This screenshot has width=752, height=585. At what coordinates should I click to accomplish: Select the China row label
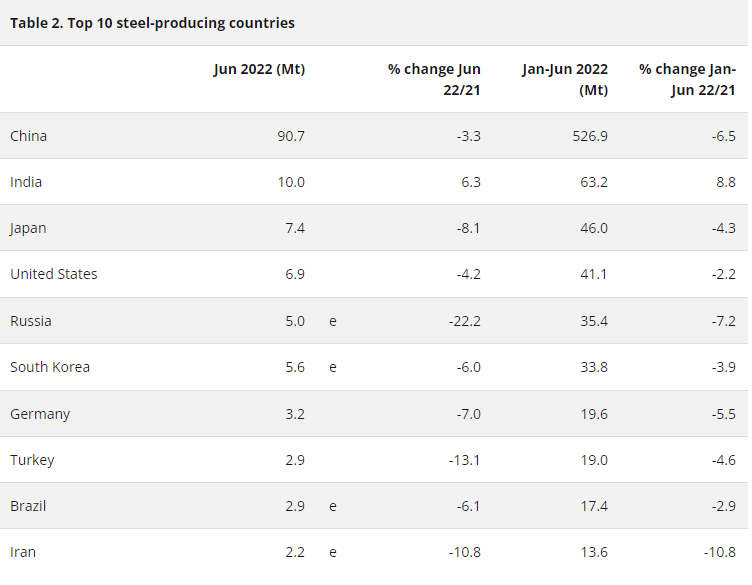[29, 136]
